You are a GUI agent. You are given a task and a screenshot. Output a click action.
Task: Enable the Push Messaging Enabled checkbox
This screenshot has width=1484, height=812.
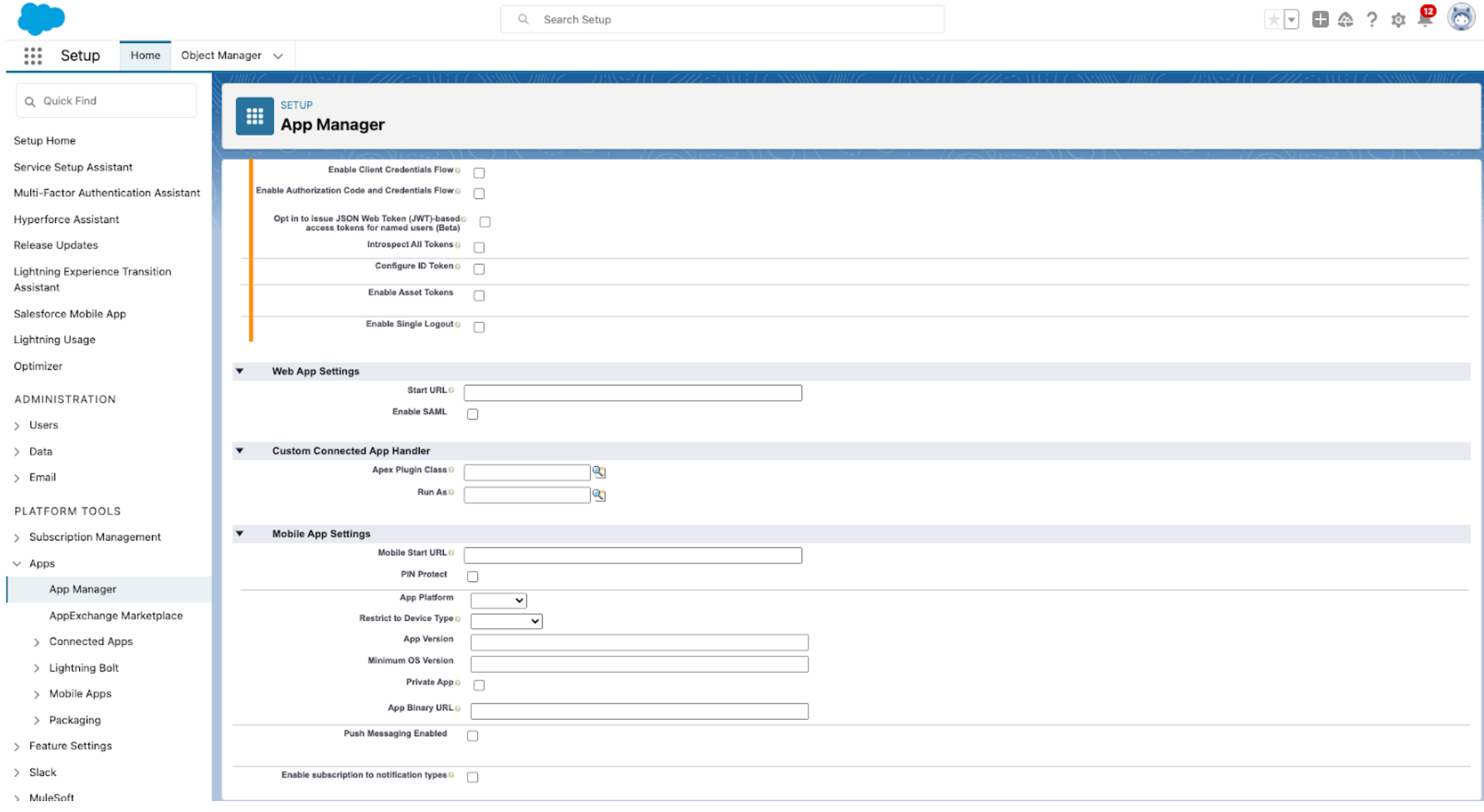coord(472,734)
